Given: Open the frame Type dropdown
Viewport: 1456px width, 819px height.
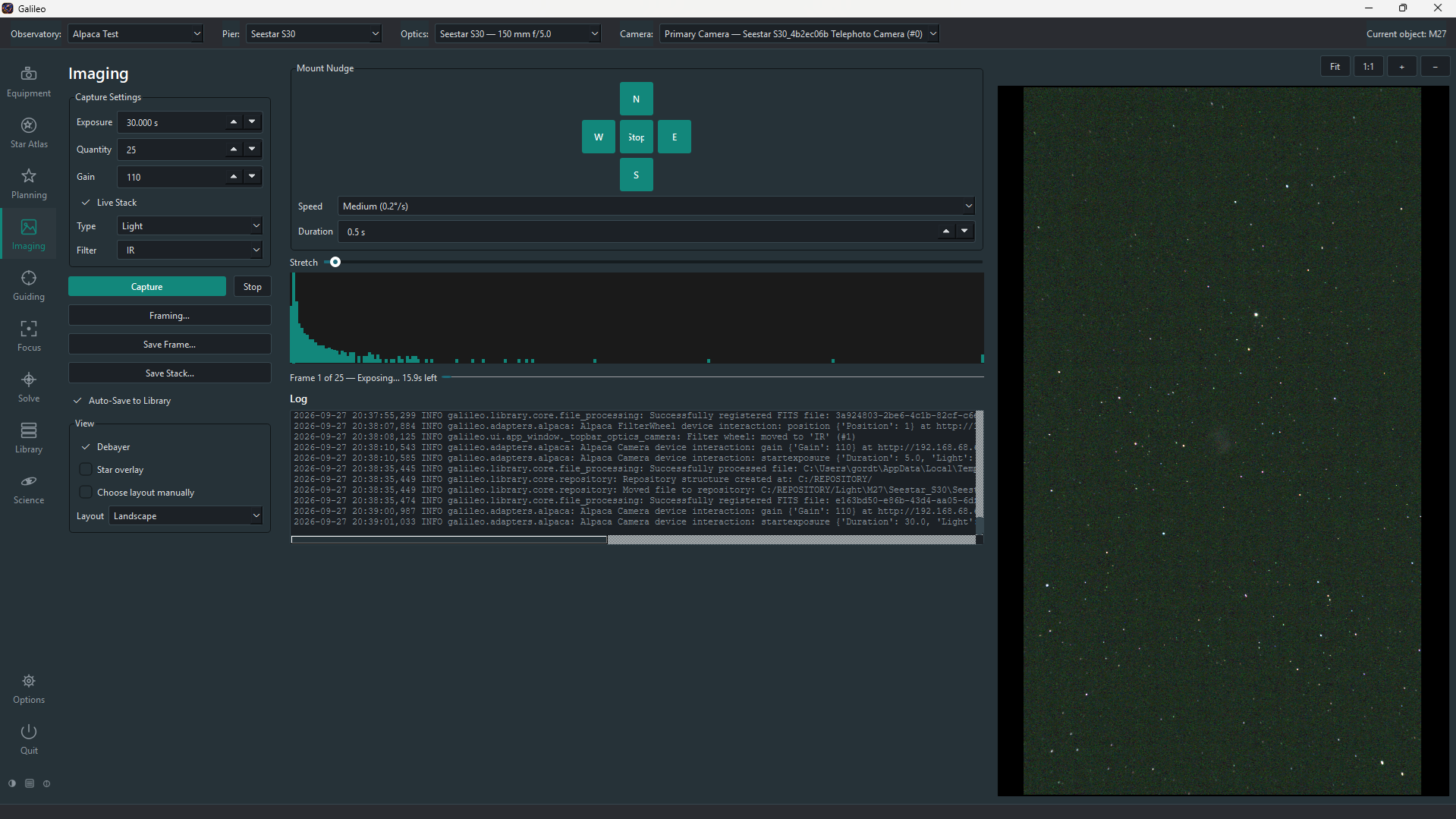Looking at the screenshot, I should (x=190, y=226).
